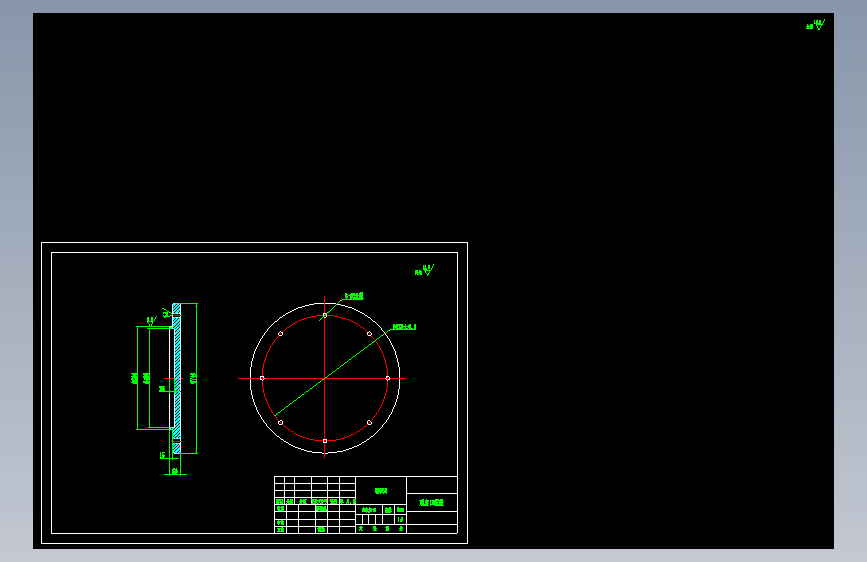Select the upper-right bolt hole of flange
867x562 pixels.
tap(369, 334)
